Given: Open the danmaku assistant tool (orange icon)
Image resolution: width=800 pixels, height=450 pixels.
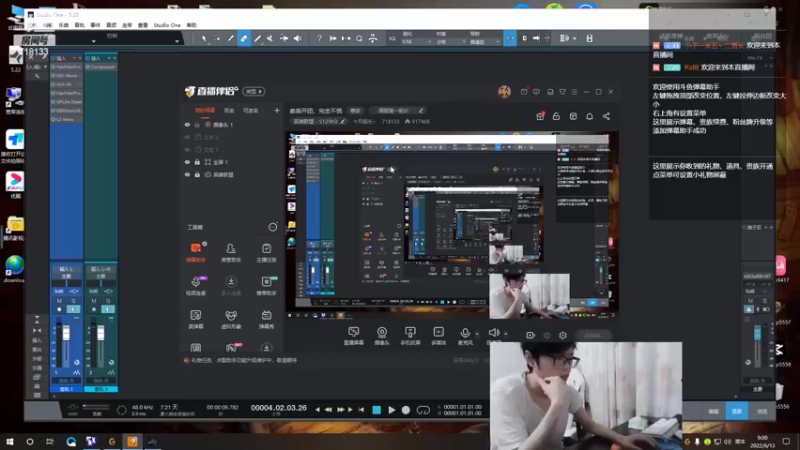Looking at the screenshot, I should click(x=196, y=252).
